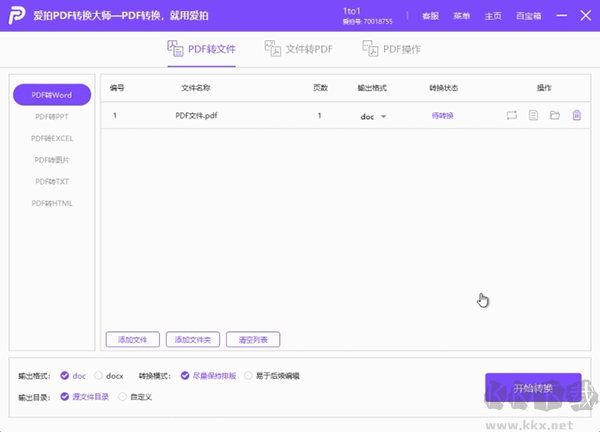Click the 操作 column header
The image size is (600, 432).
point(544,88)
